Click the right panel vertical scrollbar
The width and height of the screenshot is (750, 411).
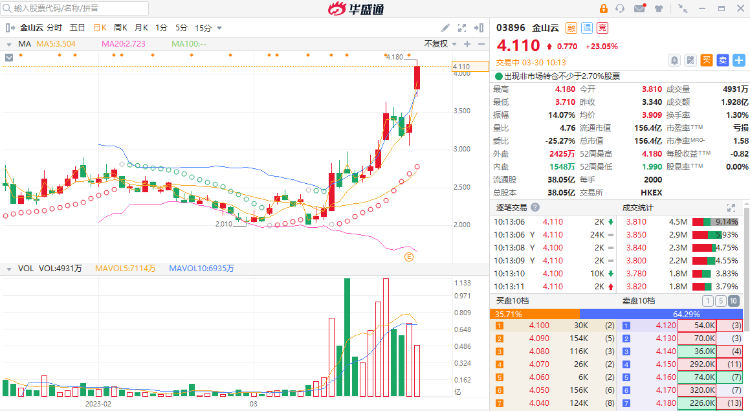click(746, 268)
